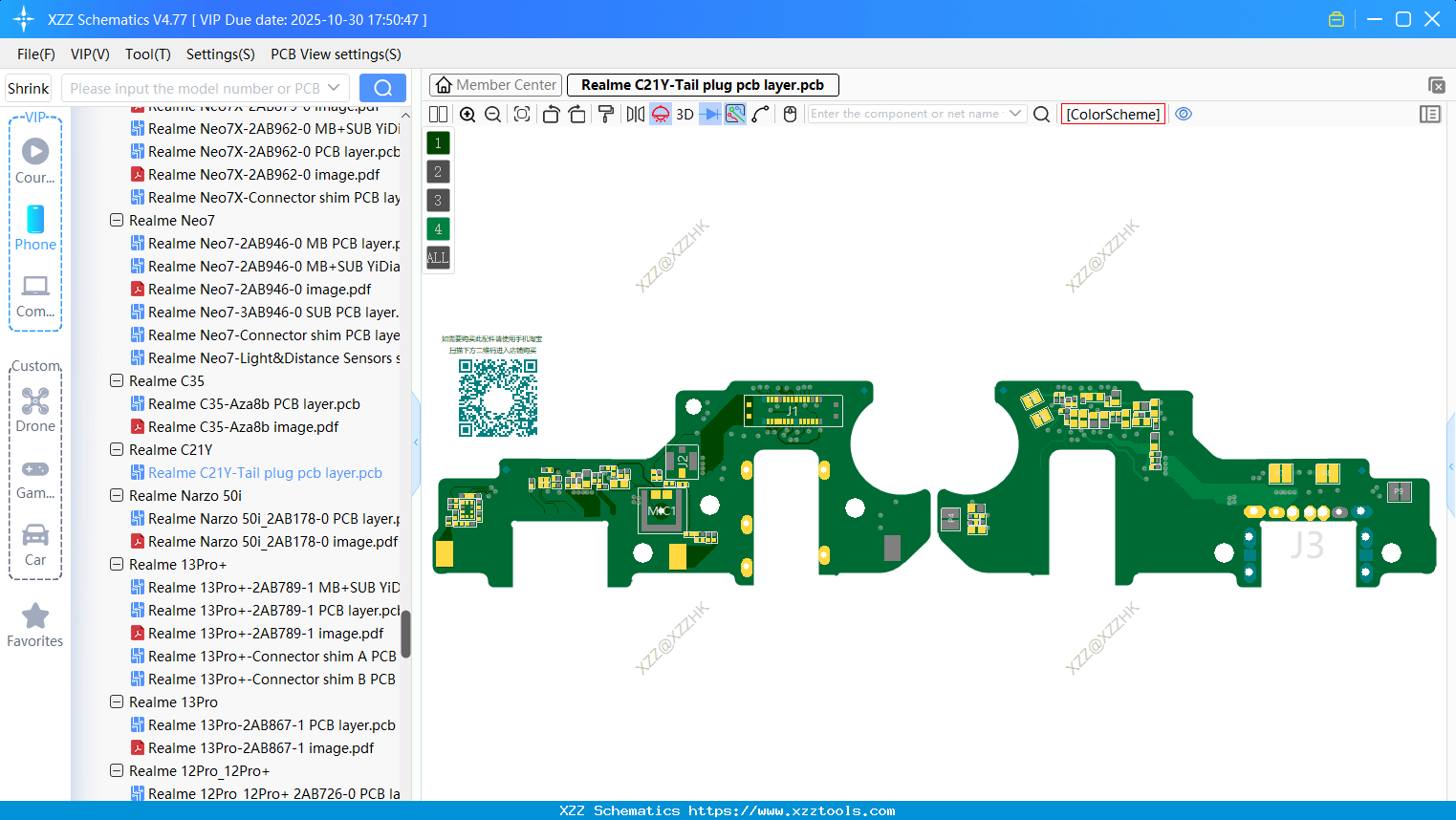Open the Member Center home tab
Viewport: 1456px width, 820px height.
click(495, 85)
